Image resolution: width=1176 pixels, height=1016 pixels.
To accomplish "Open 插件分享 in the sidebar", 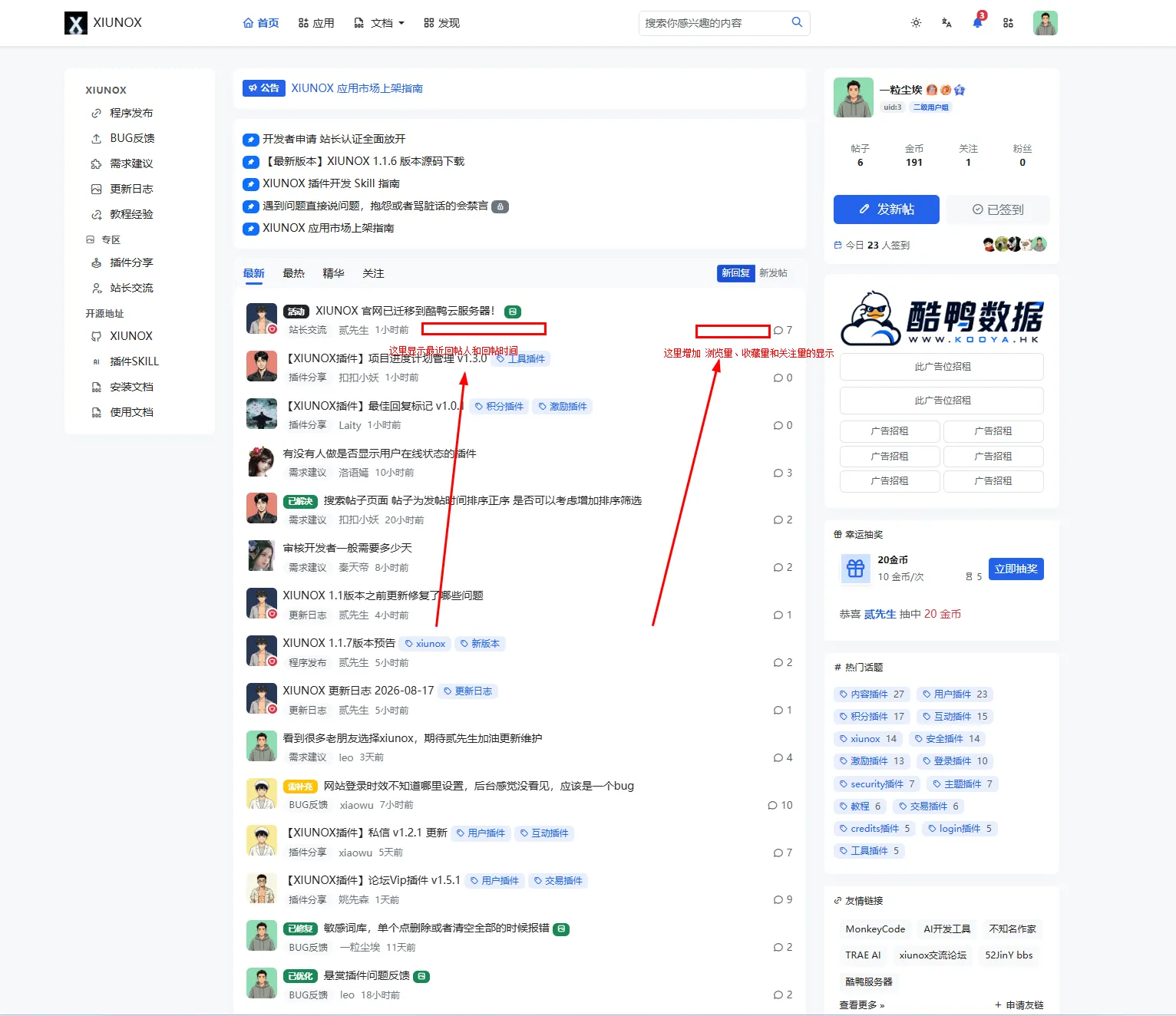I will (x=131, y=262).
